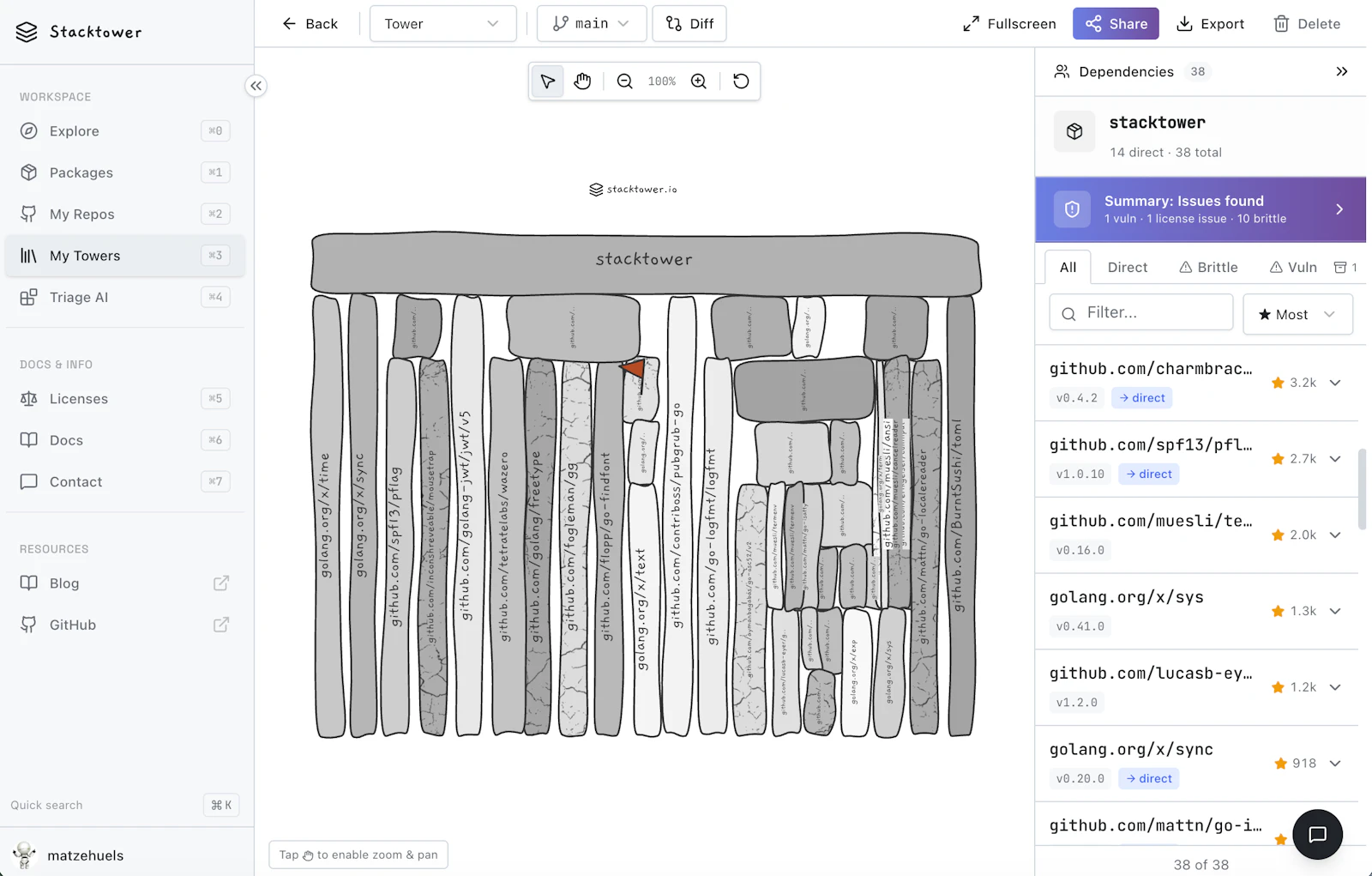This screenshot has width=1372, height=876.
Task: Expand the golang.org/x/sync row in Dependencies
Action: pyautogui.click(x=1335, y=764)
